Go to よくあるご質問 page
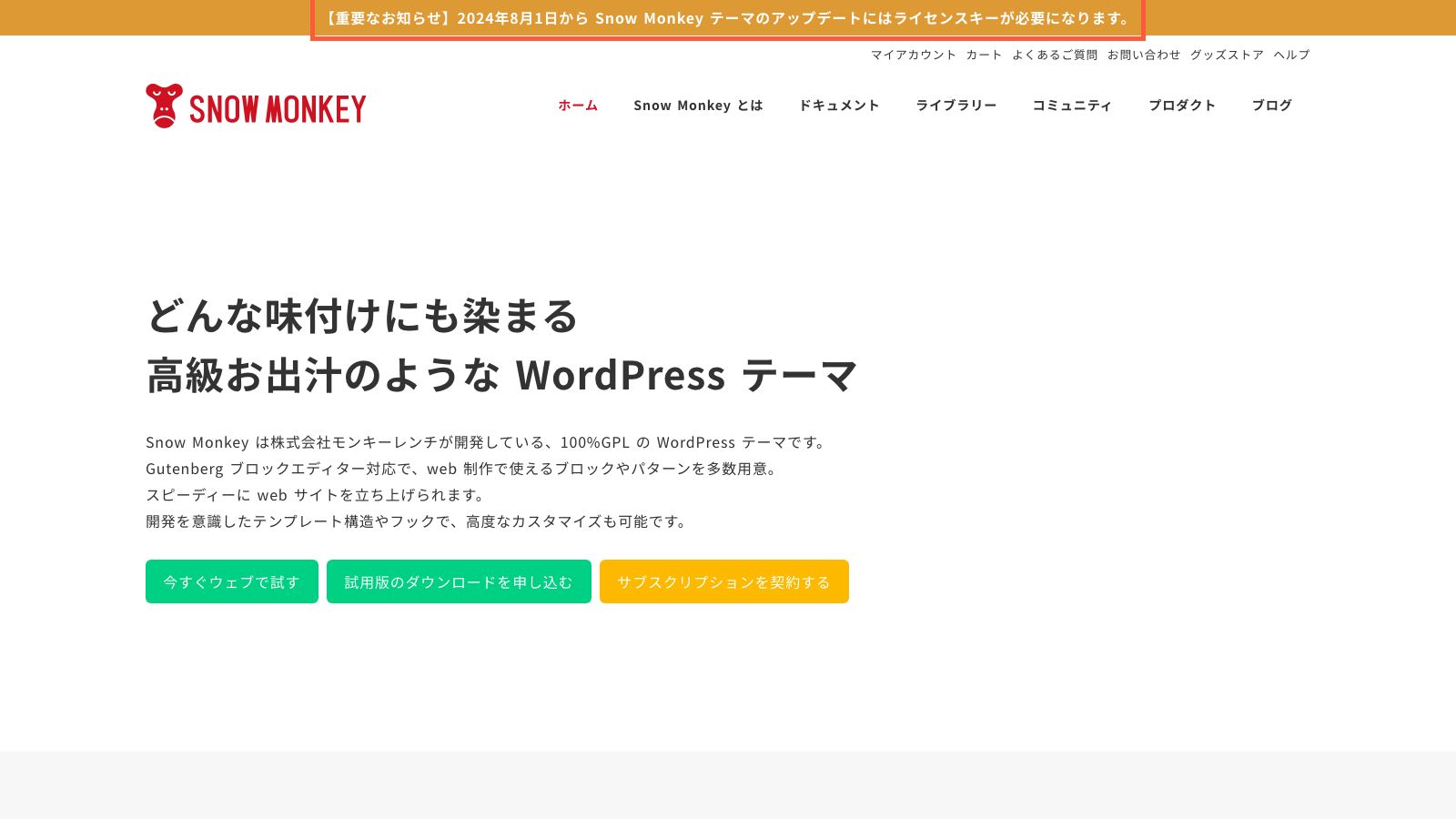1456x819 pixels. coord(1055,55)
